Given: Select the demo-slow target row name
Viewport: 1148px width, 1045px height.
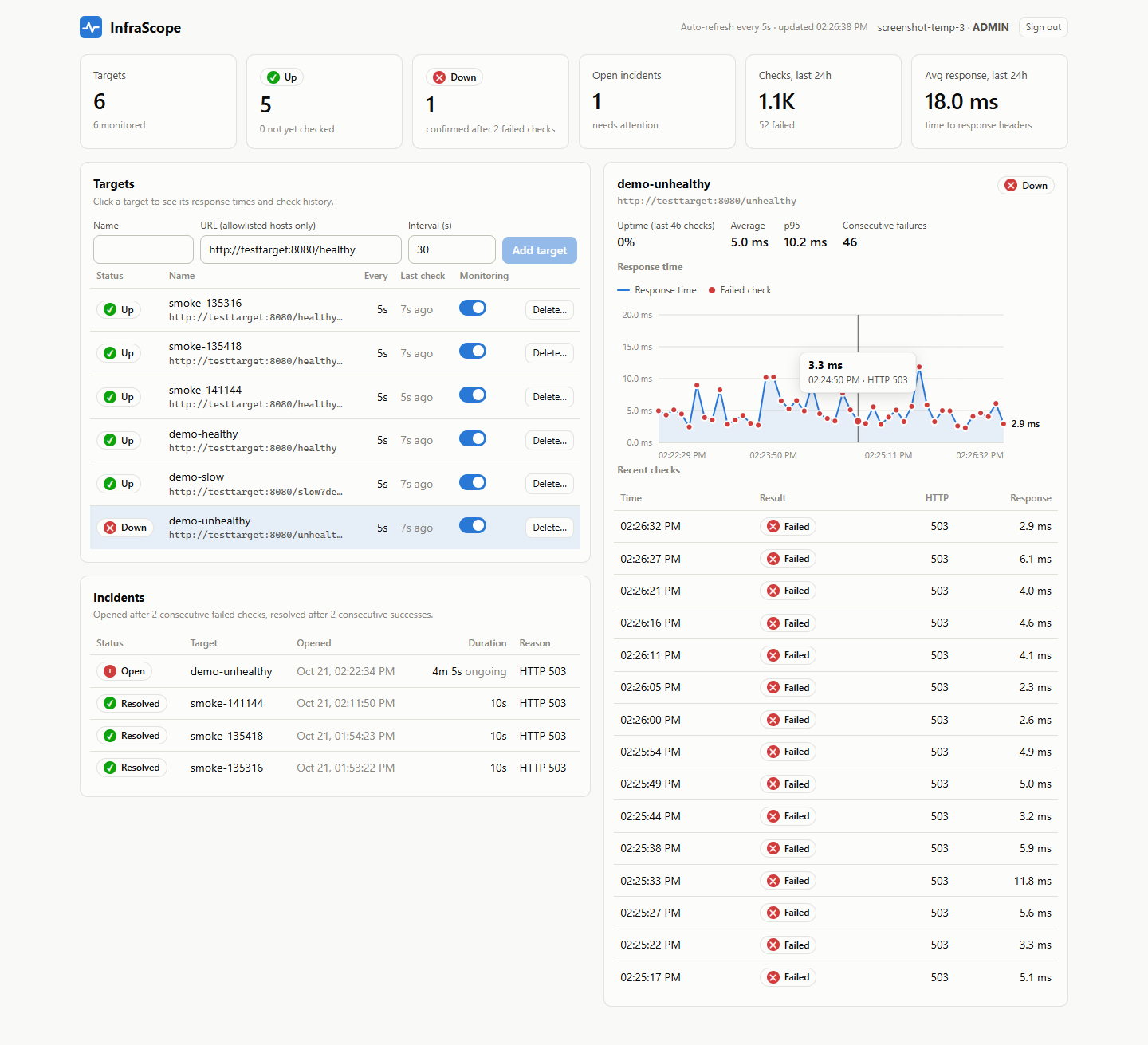Looking at the screenshot, I should click(196, 477).
